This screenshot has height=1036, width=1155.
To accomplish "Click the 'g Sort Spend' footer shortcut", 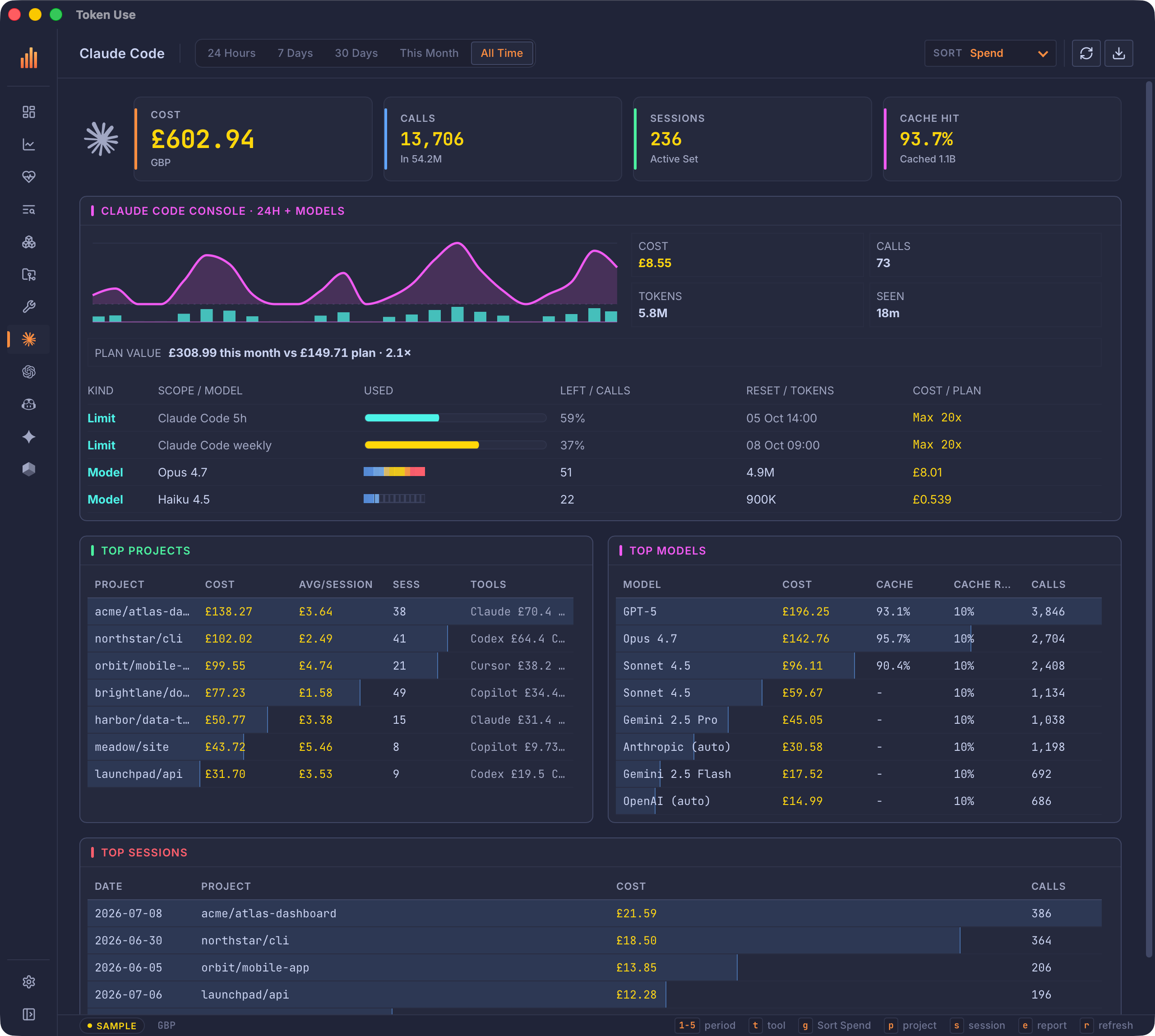I will click(835, 1025).
